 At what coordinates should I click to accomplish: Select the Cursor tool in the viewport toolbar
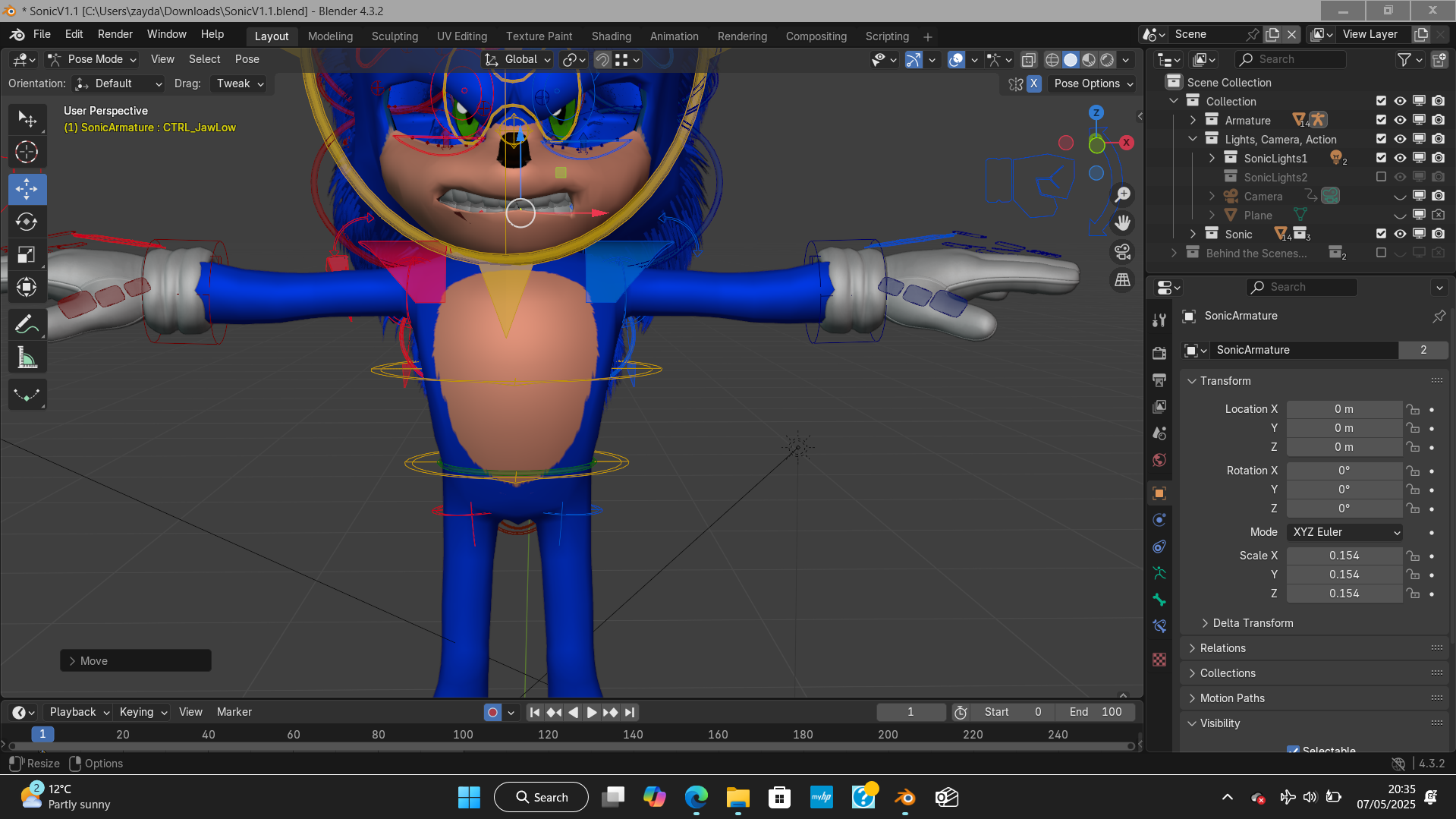[x=27, y=153]
